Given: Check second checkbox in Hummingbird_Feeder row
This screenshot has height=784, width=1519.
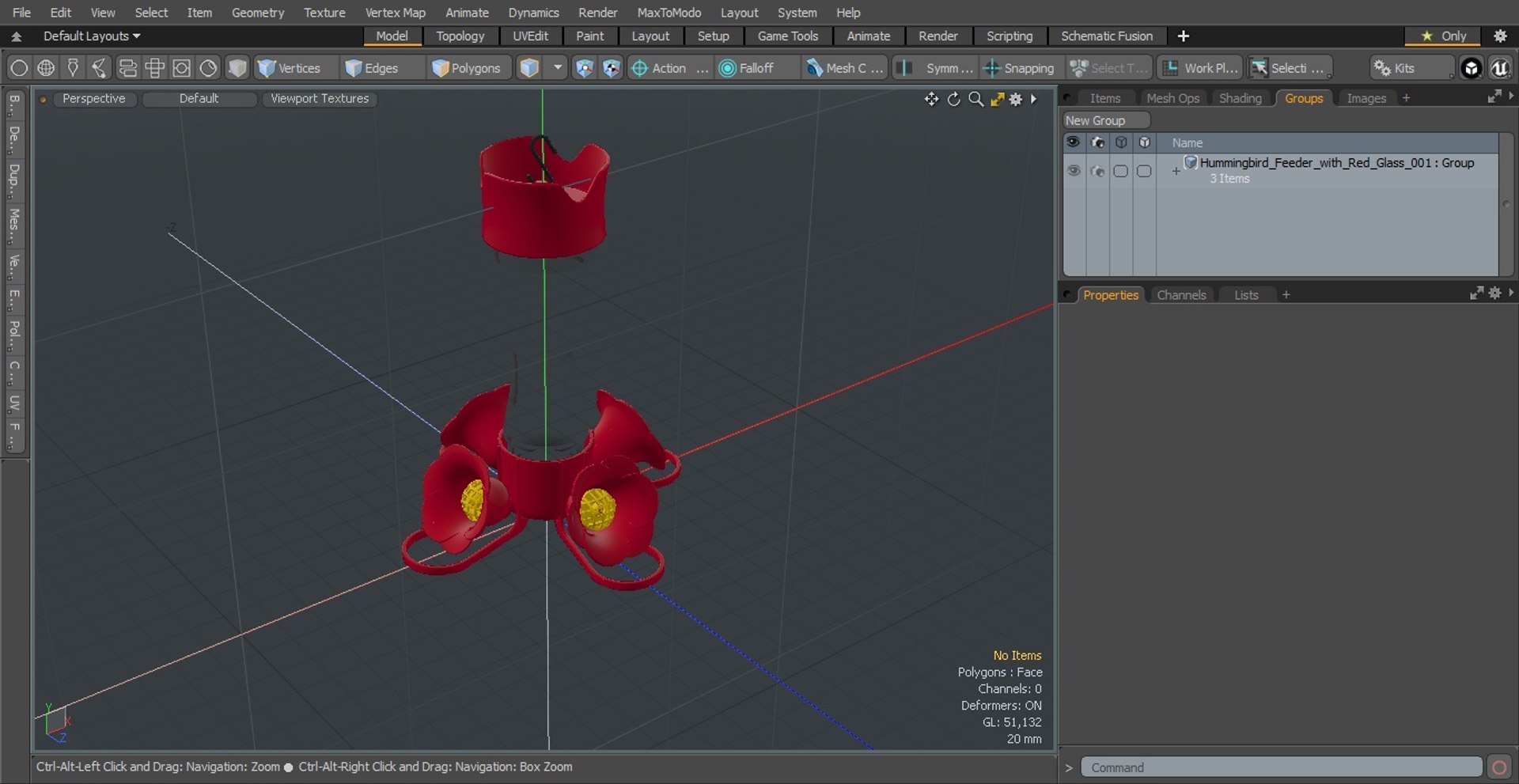Looking at the screenshot, I should point(1144,171).
